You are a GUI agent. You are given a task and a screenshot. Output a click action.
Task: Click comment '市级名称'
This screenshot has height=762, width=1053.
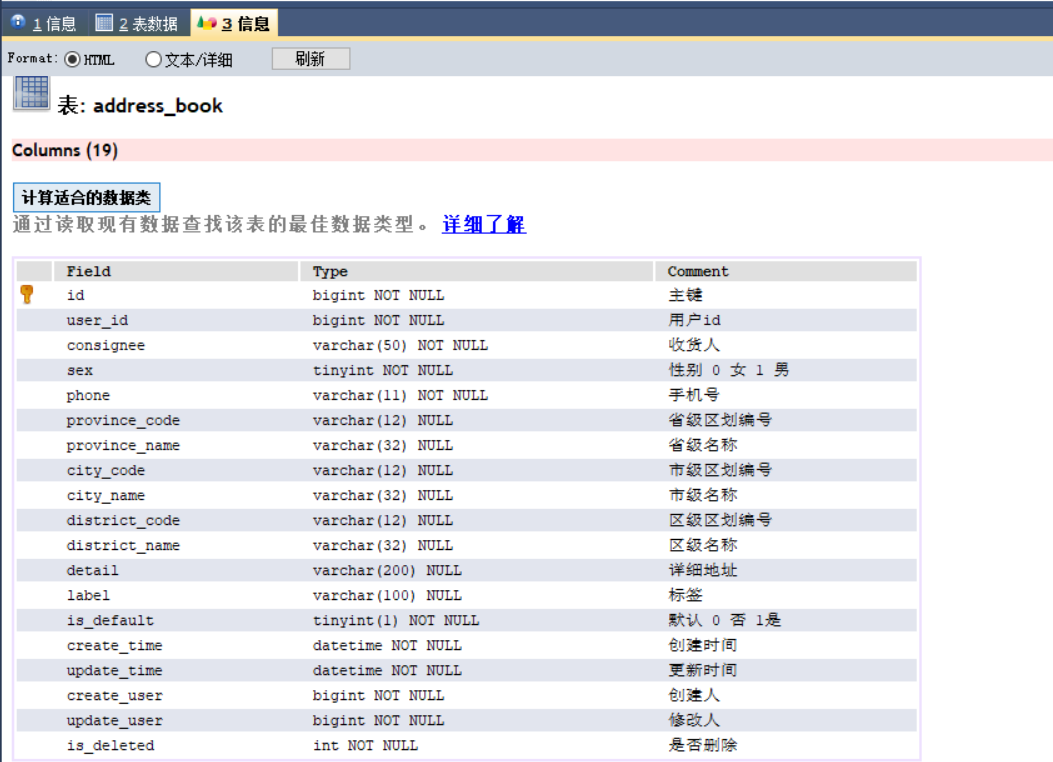pyautogui.click(x=702, y=495)
